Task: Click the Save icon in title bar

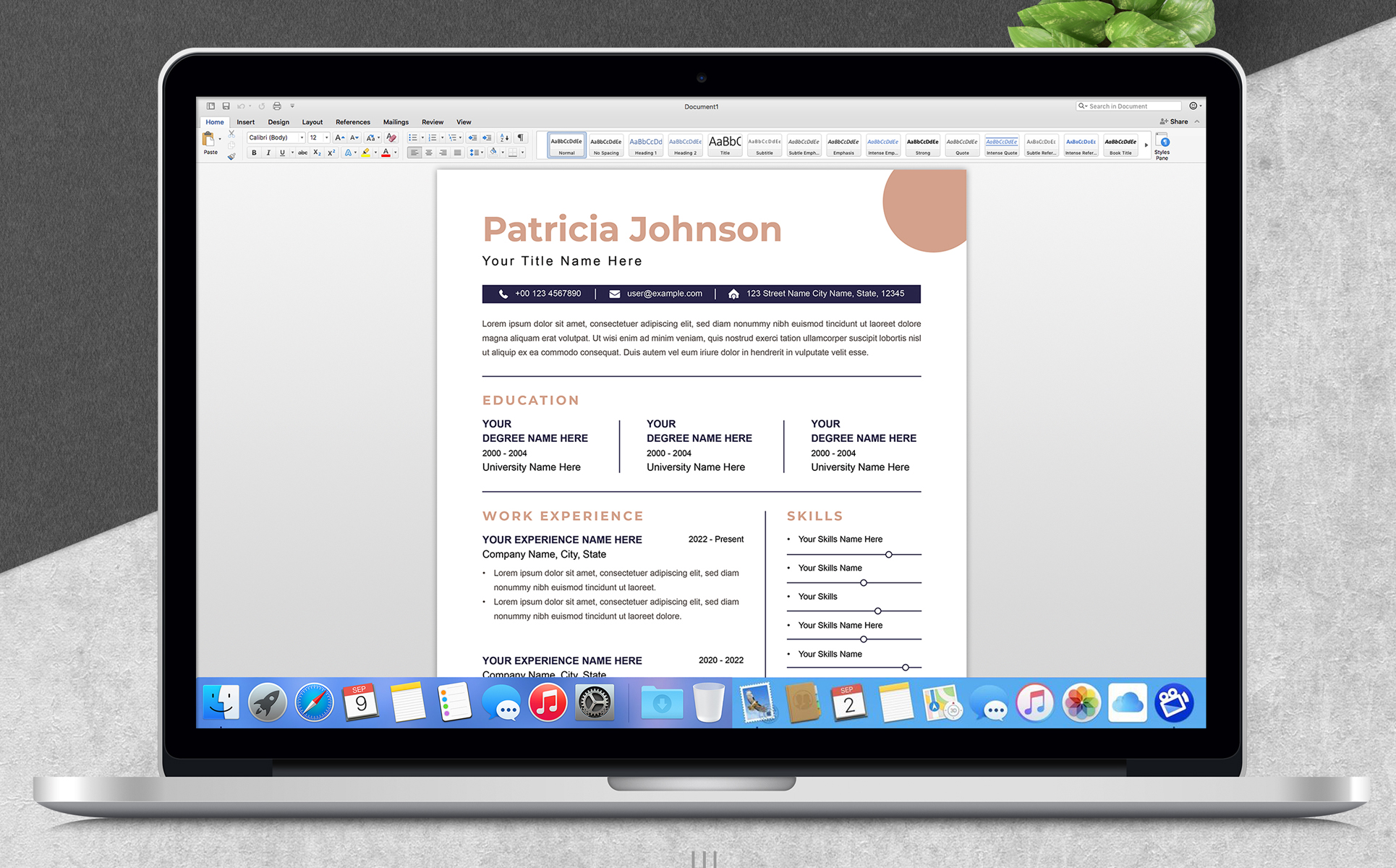Action: [226, 106]
